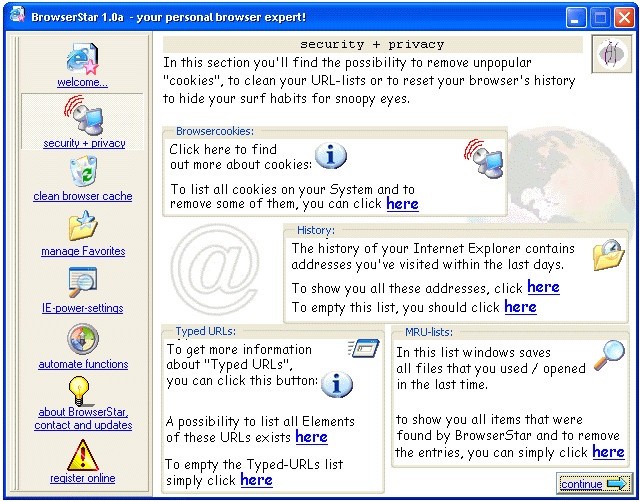Screen dimensions: 640x502
Task: Click 'here' to list all cookies
Action: (x=402, y=204)
